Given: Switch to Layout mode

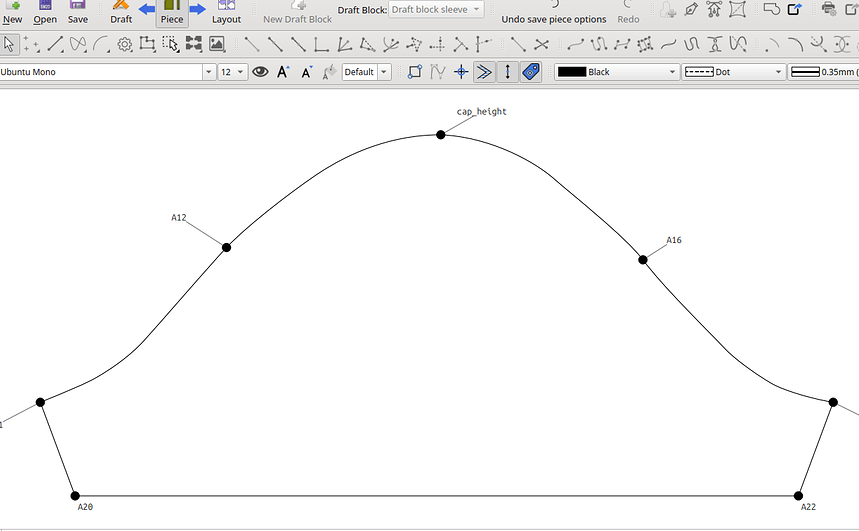Looking at the screenshot, I should click(x=226, y=13).
